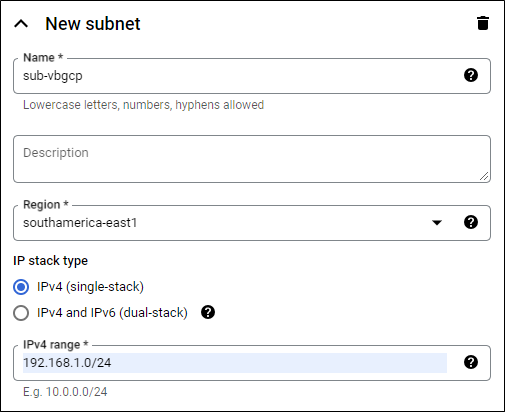Select the IPv4 and IPv6 (dual-stack) radio button
Image resolution: width=505 pixels, height=412 pixels.
(x=21, y=313)
